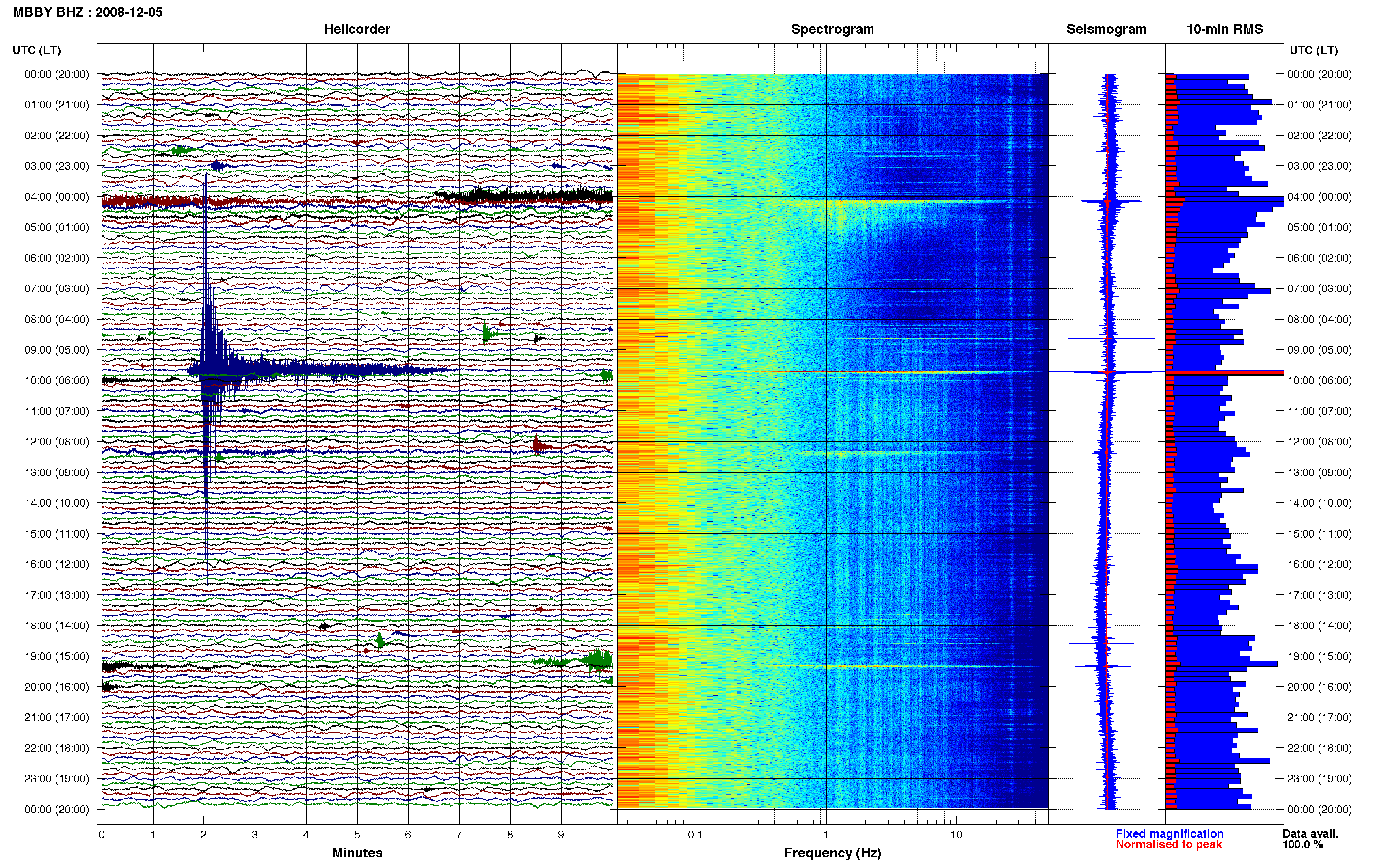The width and height of the screenshot is (1388, 868).
Task: Click the left 10:00 (06:00) time label
Action: 56,380
